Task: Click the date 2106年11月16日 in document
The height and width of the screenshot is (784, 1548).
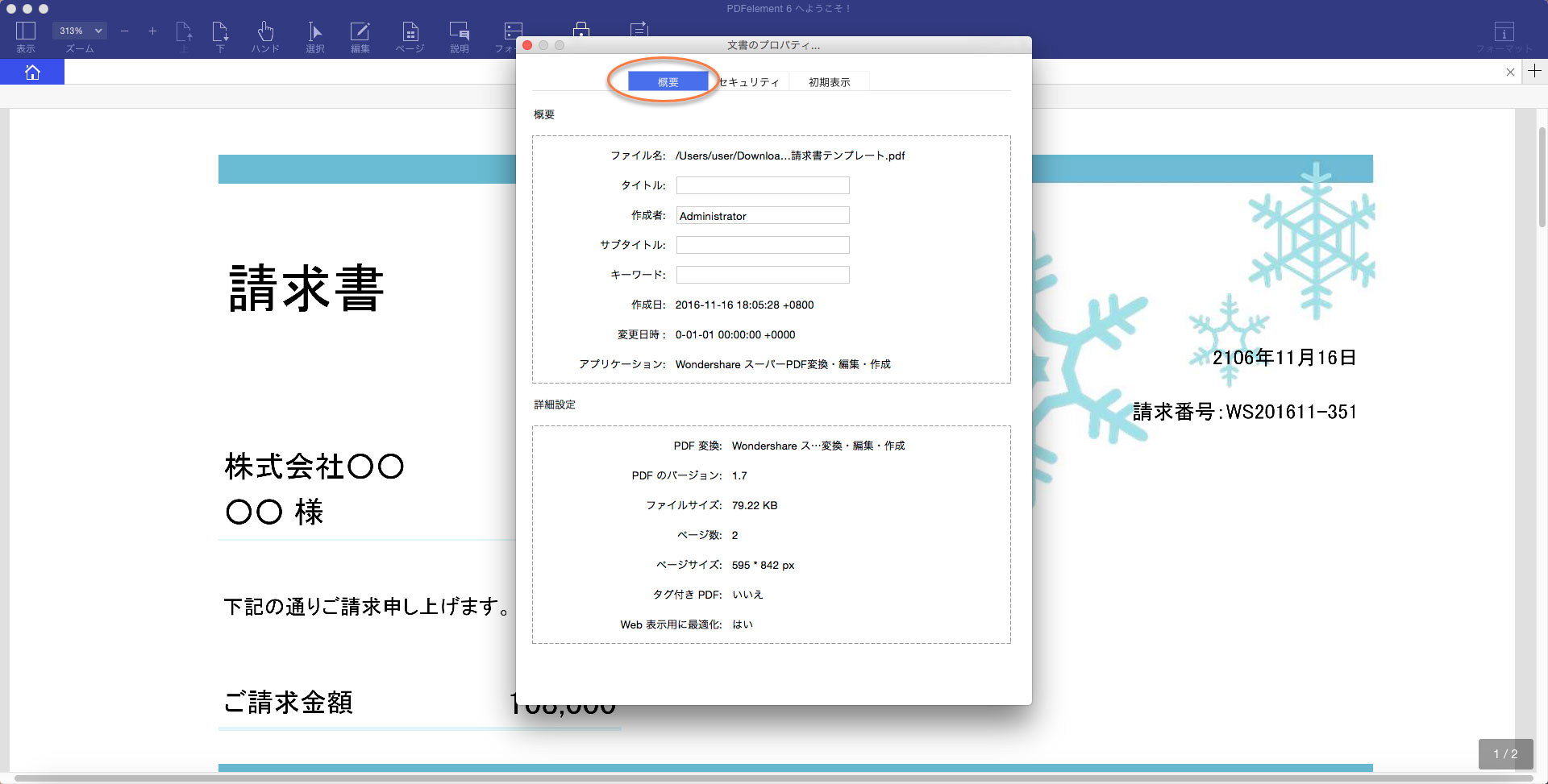Action: [1284, 358]
